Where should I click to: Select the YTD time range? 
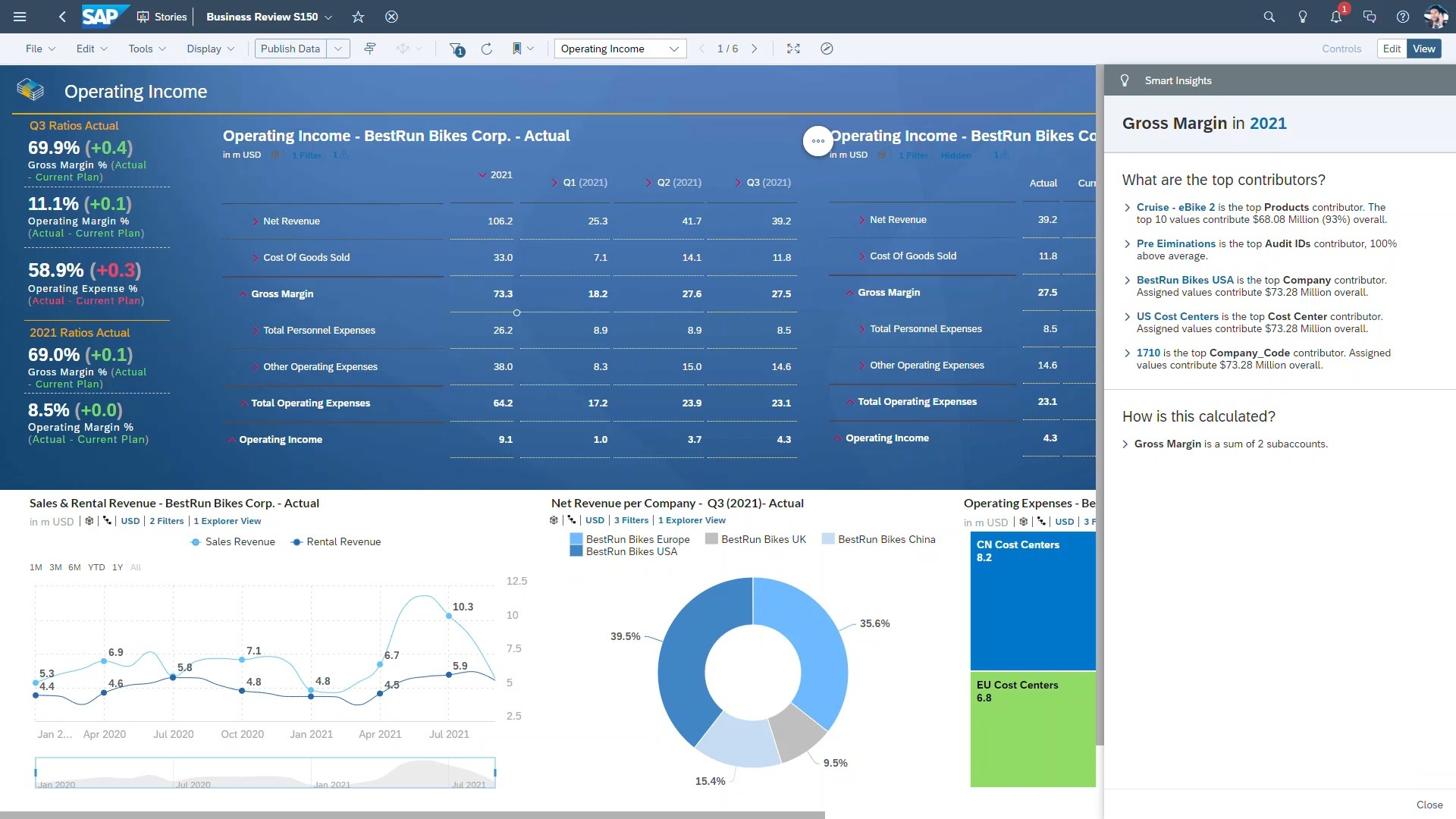pyautogui.click(x=96, y=567)
